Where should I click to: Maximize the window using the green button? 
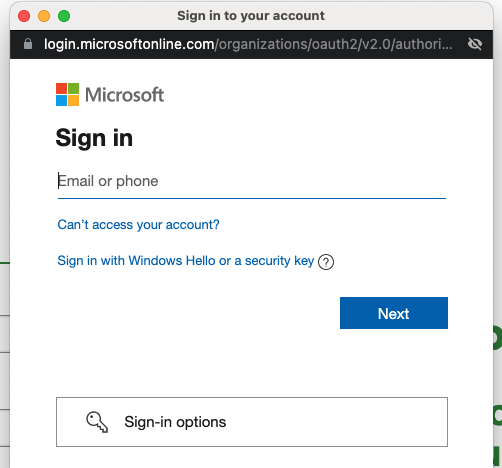coord(64,16)
